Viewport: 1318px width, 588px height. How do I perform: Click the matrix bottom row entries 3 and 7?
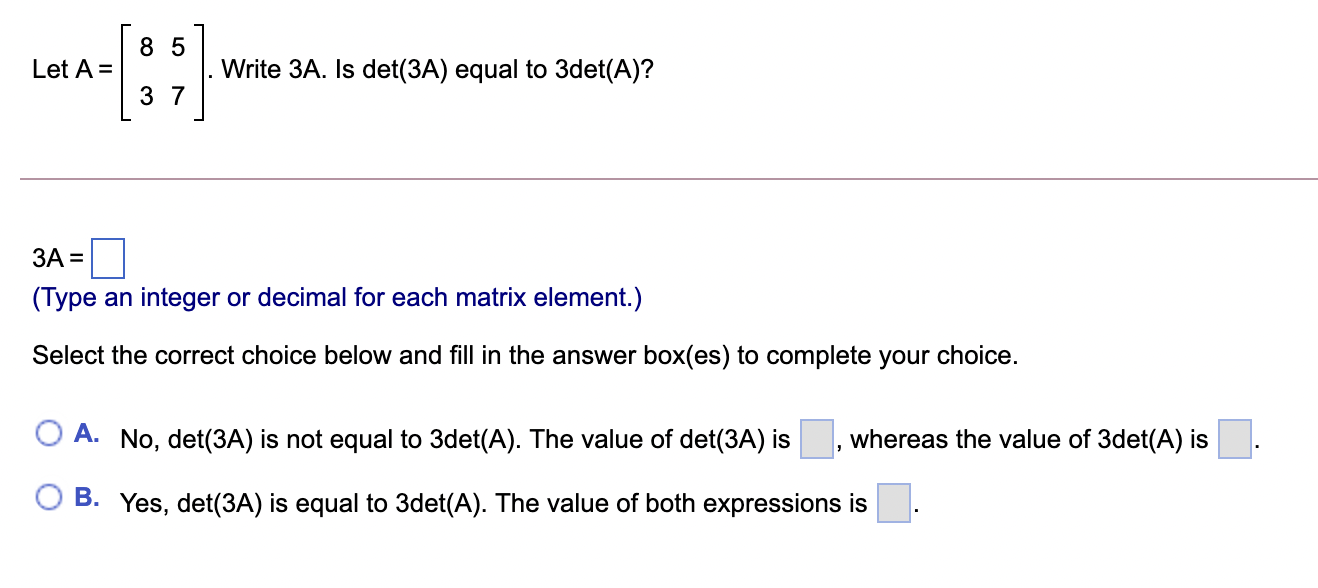coord(162,97)
